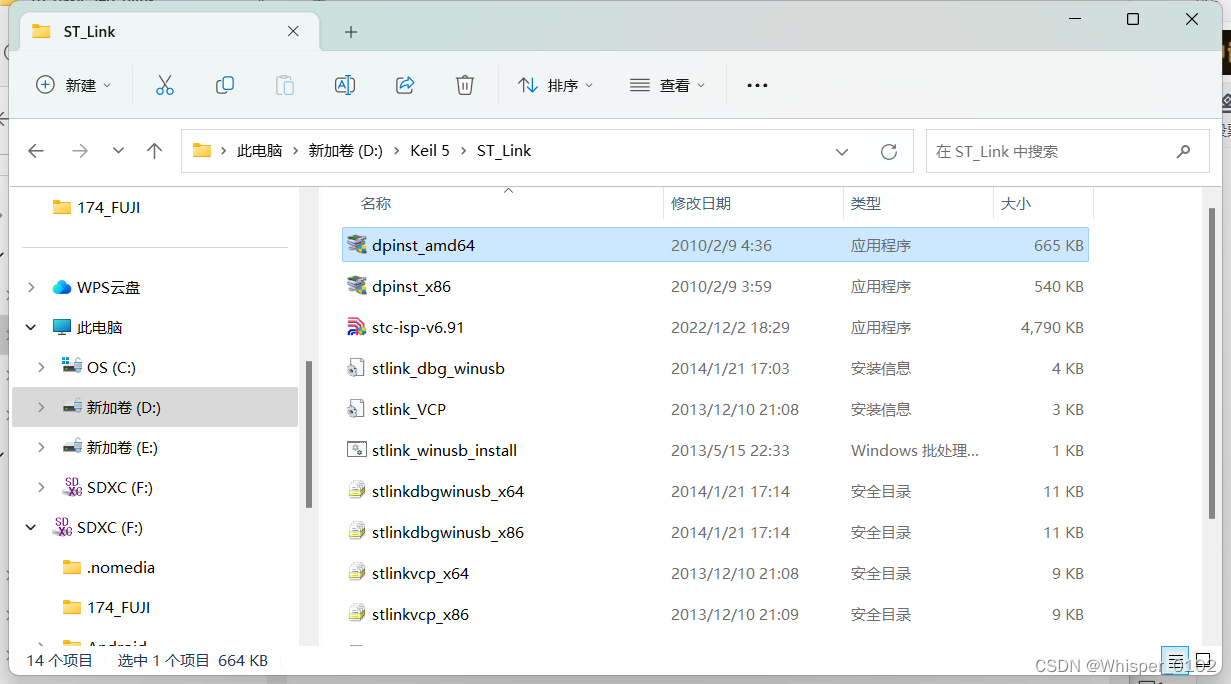Click the up navigation arrow
This screenshot has height=684, width=1231.
155,150
